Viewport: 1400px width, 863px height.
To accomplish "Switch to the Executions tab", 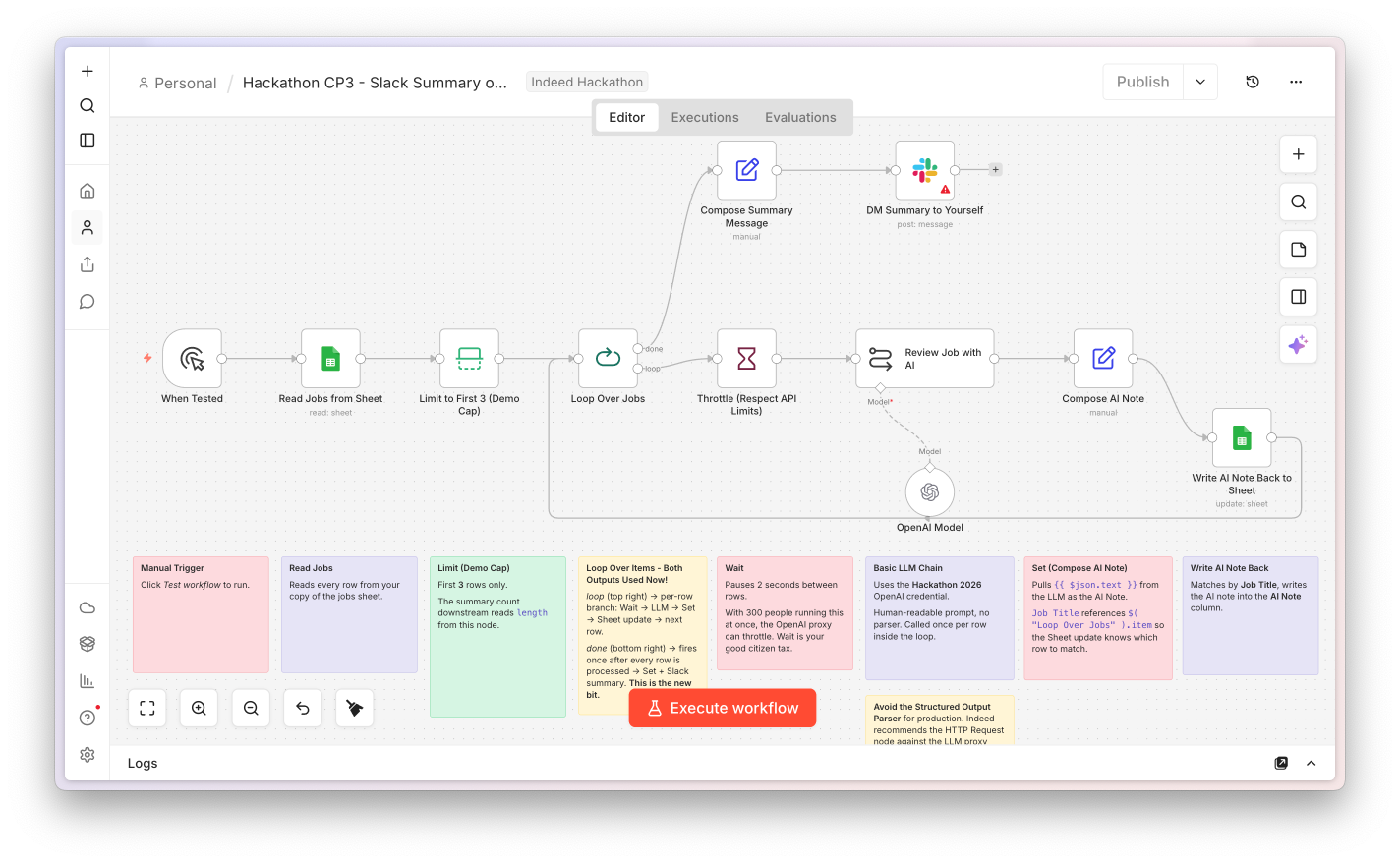I will (705, 117).
